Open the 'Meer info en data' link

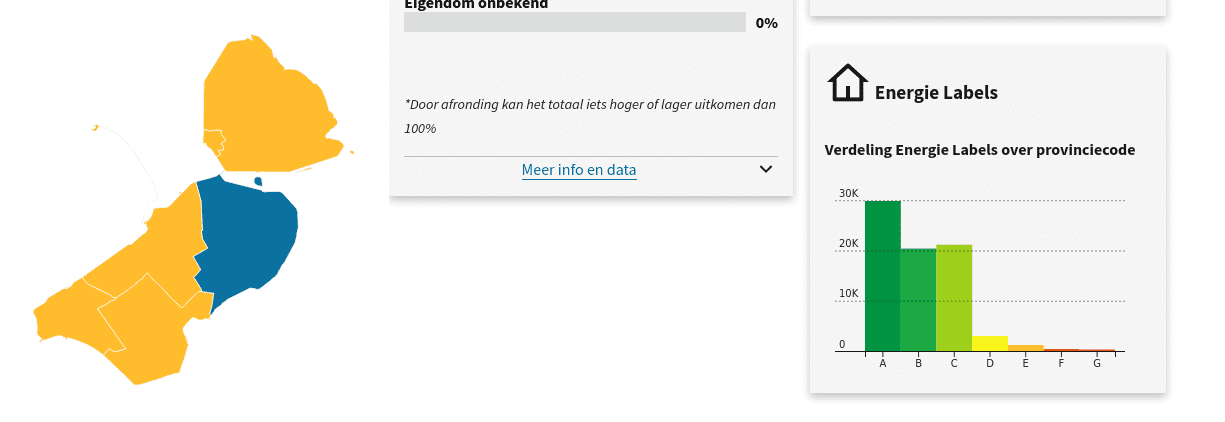(578, 170)
